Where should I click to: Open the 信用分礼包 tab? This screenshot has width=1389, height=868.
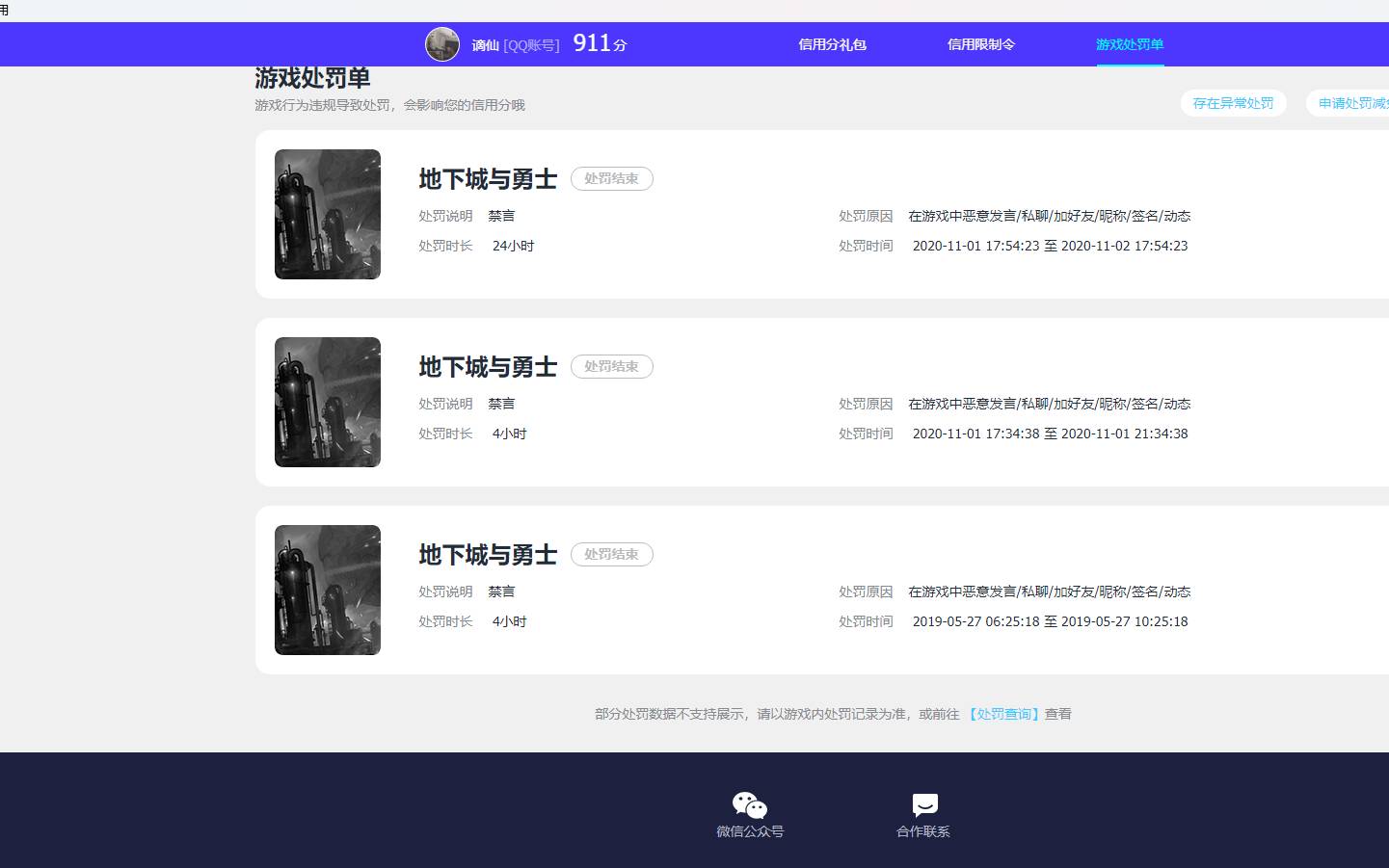pos(833,44)
